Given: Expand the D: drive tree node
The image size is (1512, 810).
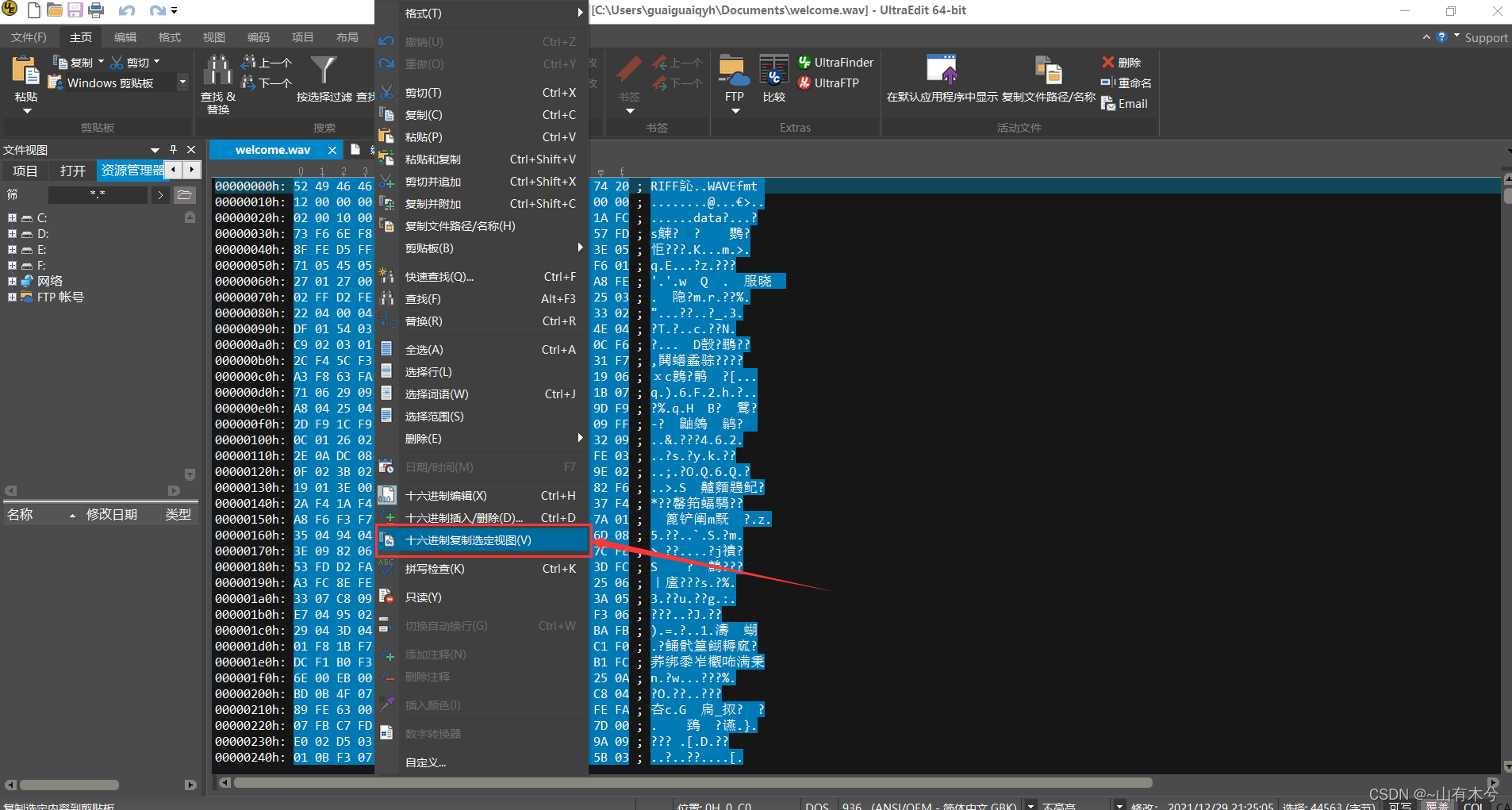Looking at the screenshot, I should (x=12, y=234).
